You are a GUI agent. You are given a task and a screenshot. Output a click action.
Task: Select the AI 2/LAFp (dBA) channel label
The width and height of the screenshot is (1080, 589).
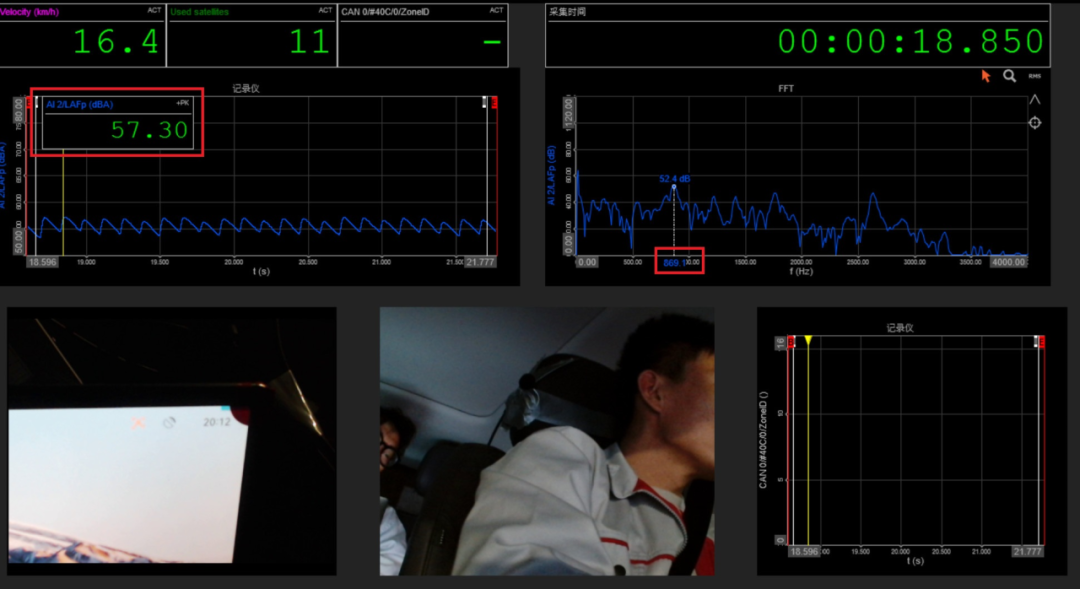tap(79, 105)
